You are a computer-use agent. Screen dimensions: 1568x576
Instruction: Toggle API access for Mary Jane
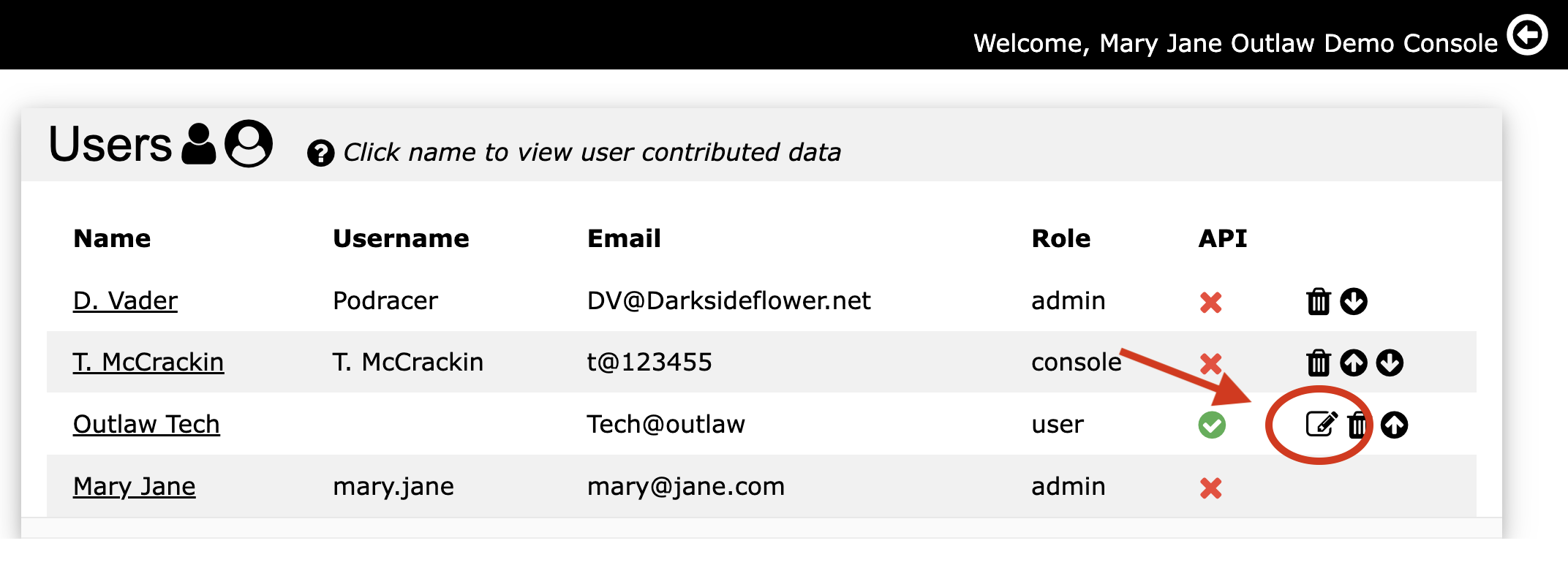(1211, 488)
